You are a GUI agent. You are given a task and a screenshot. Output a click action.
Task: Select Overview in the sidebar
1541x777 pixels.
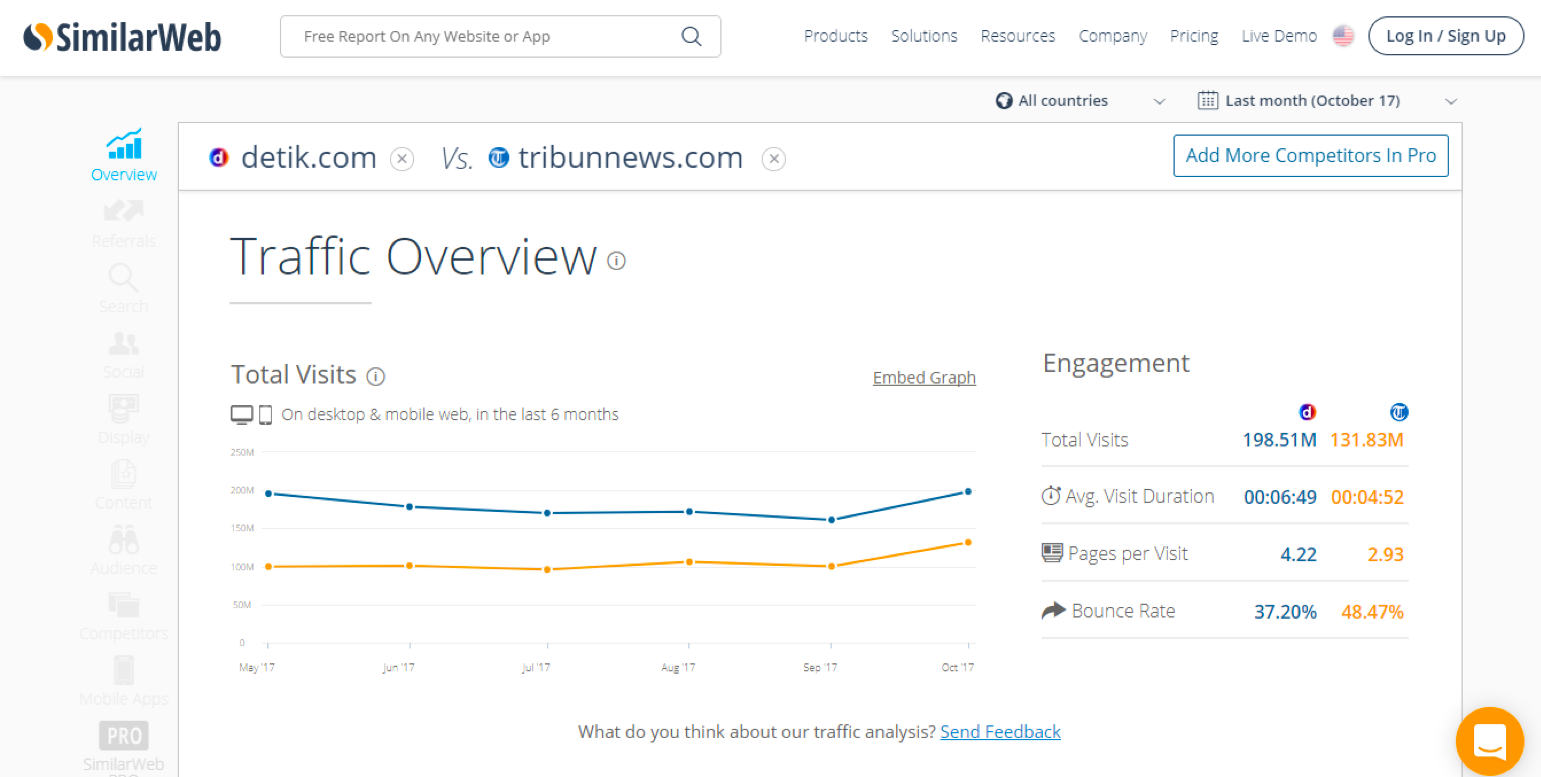(124, 156)
